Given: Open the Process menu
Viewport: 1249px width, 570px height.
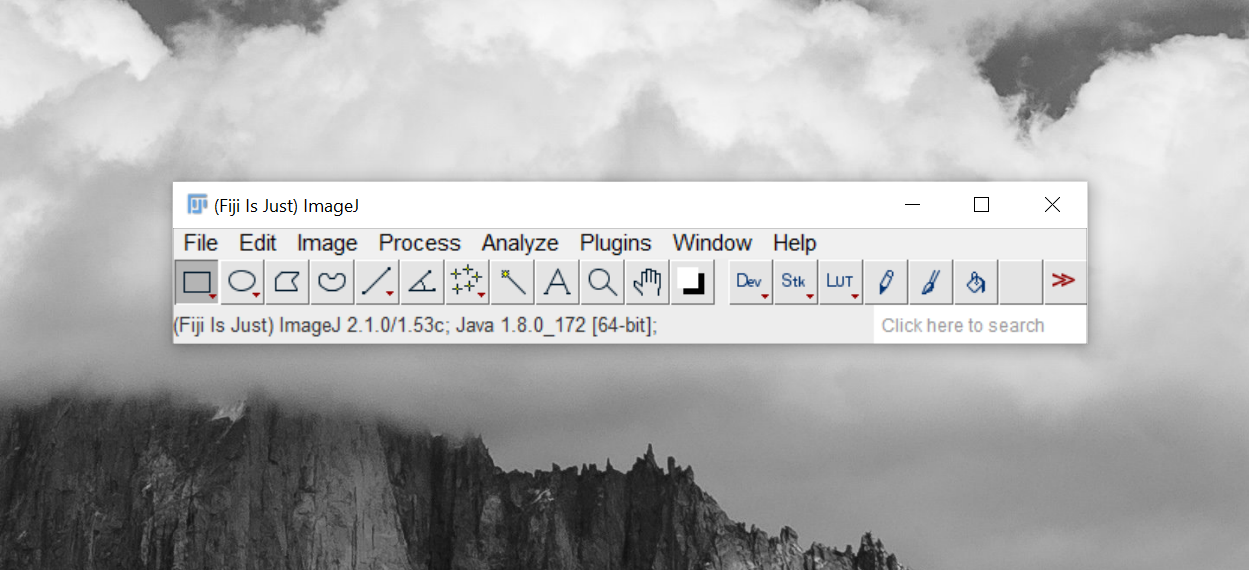Looking at the screenshot, I should pyautogui.click(x=420, y=243).
